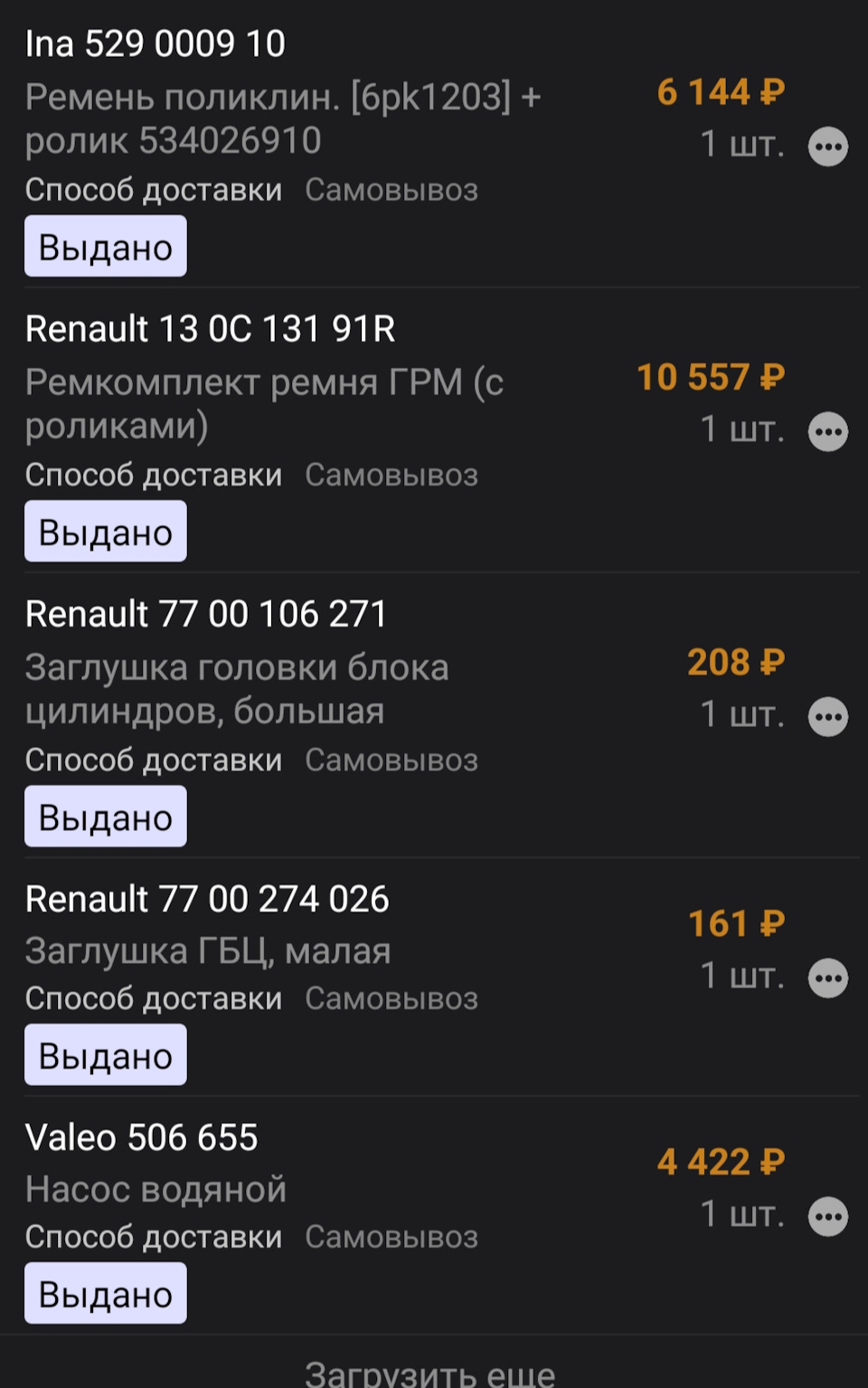Open the Renault 77 00 274 026 item
Screen dimensions: 868x1388
207,899
